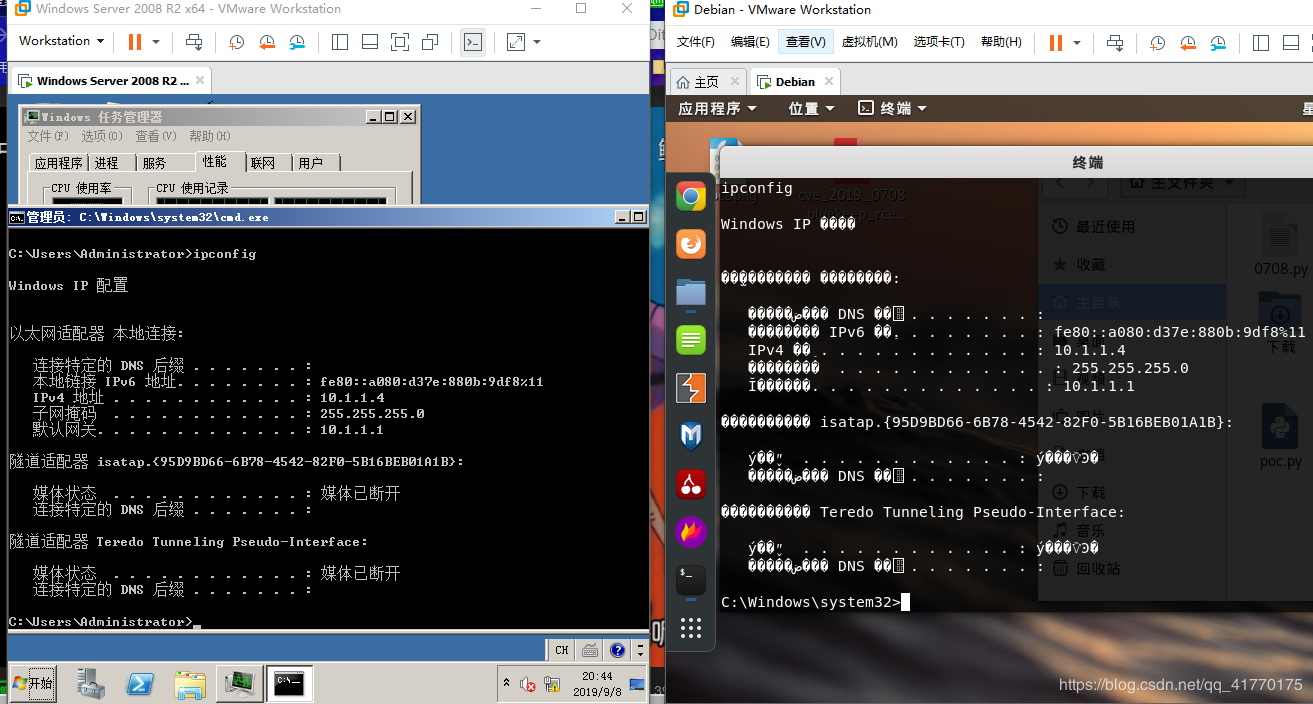Image resolution: width=1313 pixels, height=704 pixels.
Task: Open snapshot manager in Windows Server window
Action: point(298,42)
